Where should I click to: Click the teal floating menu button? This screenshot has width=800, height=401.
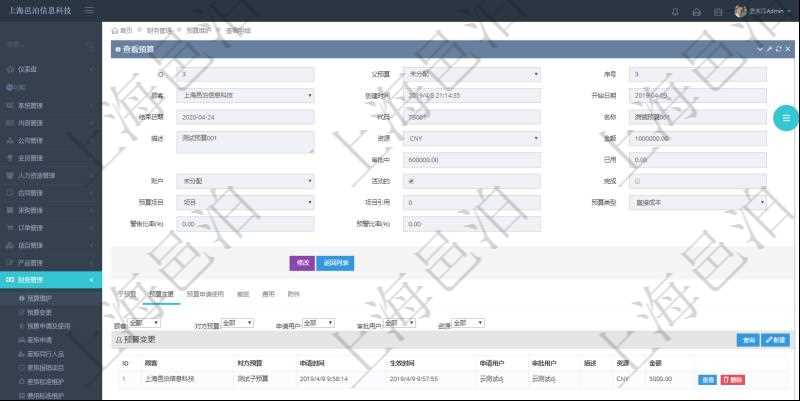[x=785, y=118]
